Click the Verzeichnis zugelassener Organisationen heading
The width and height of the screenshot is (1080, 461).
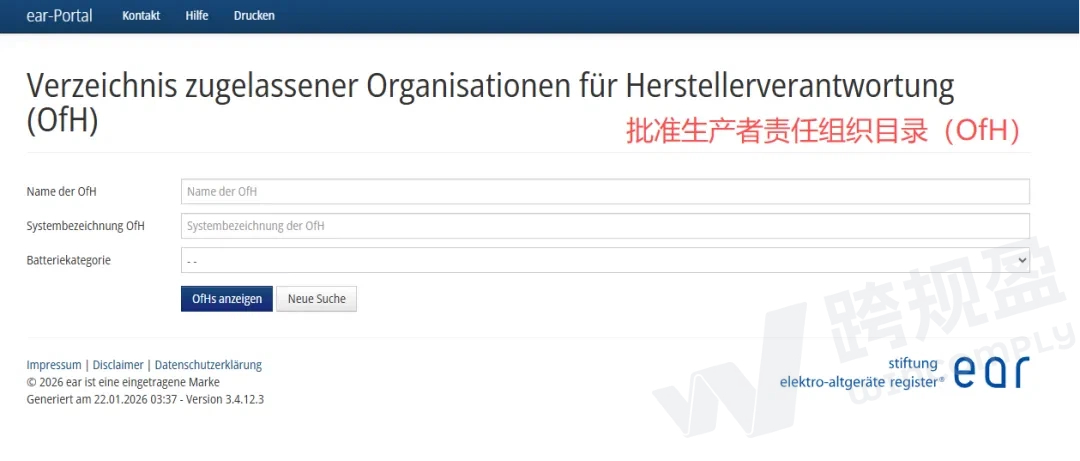[490, 87]
